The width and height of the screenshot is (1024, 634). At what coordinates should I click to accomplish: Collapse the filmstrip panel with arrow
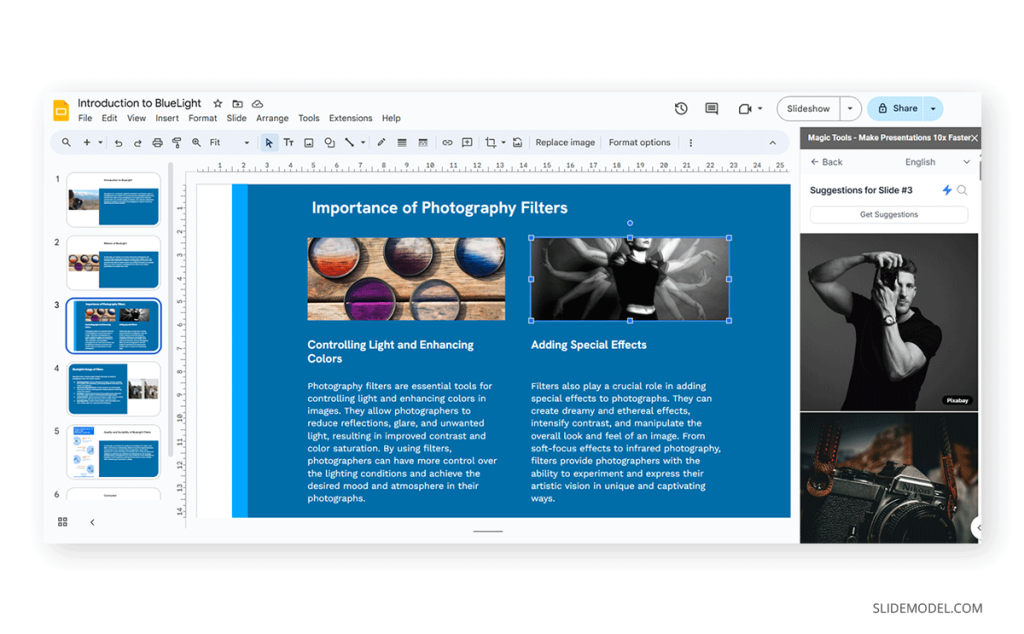pyautogui.click(x=92, y=522)
